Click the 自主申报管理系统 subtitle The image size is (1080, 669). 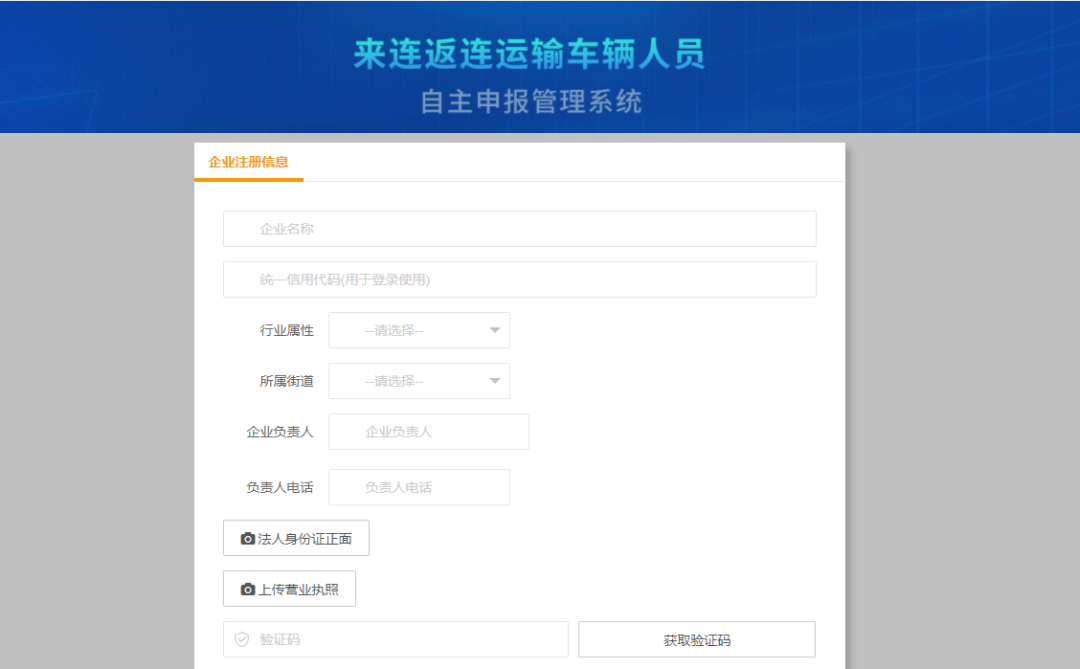pyautogui.click(x=531, y=102)
